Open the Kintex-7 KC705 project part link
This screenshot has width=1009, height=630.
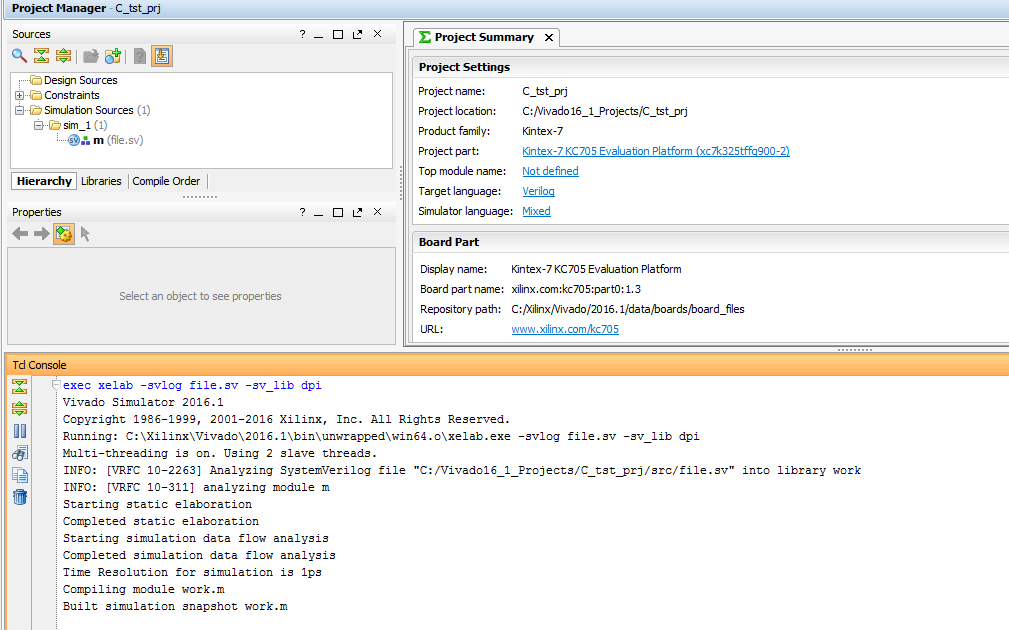[656, 151]
